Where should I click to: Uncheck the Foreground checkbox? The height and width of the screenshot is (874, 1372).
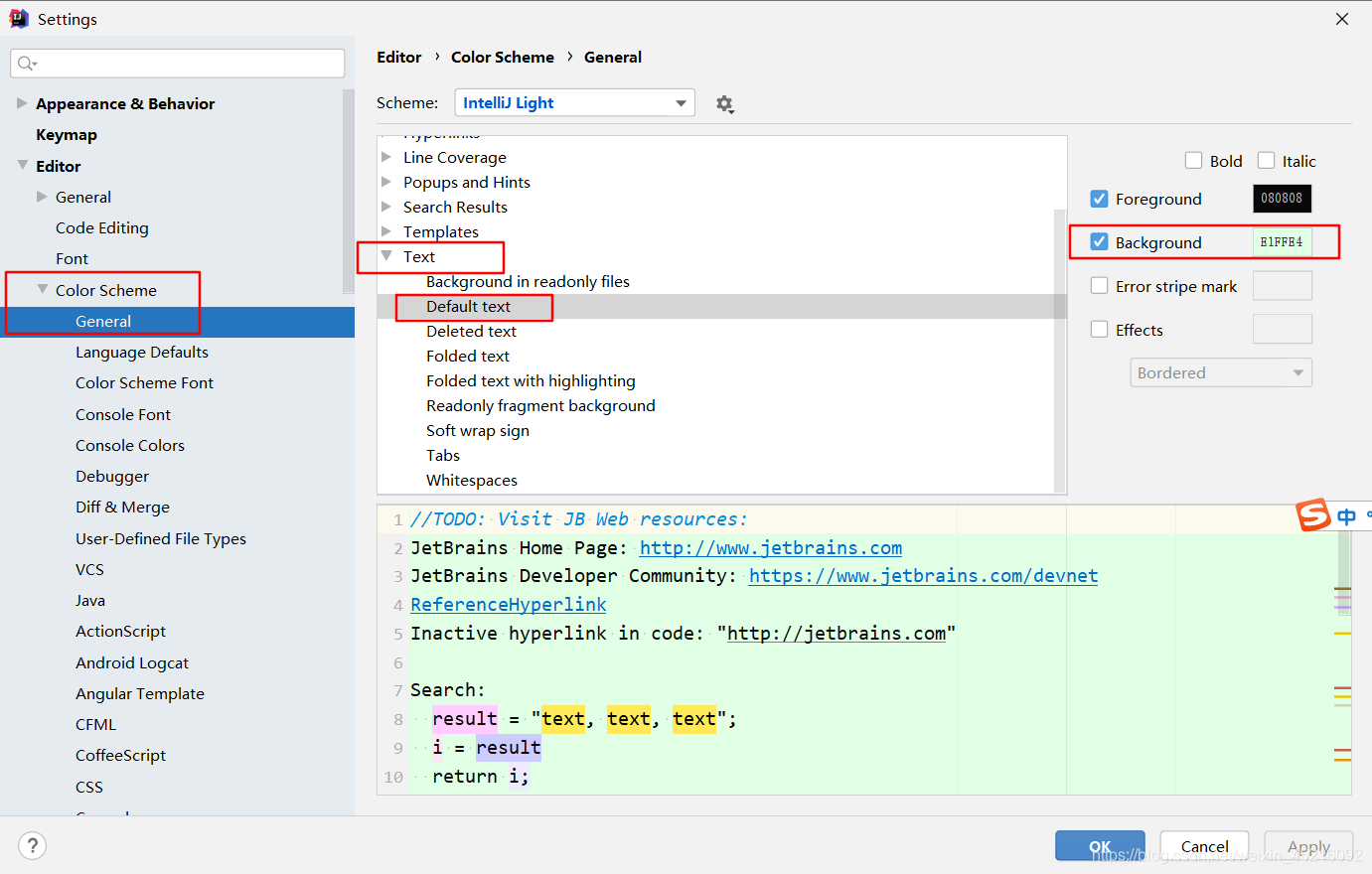tap(1100, 199)
